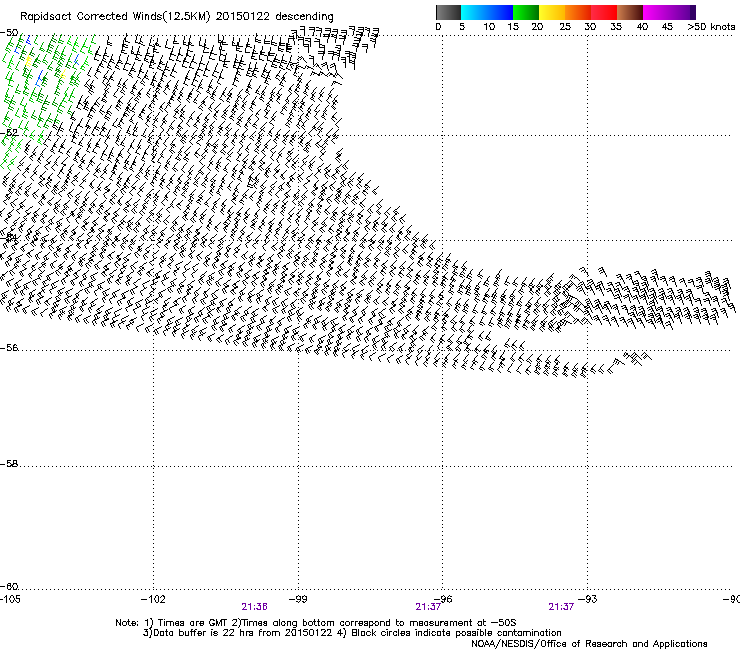
Task: Click the '-58' latitude label
Action: pos(9,464)
